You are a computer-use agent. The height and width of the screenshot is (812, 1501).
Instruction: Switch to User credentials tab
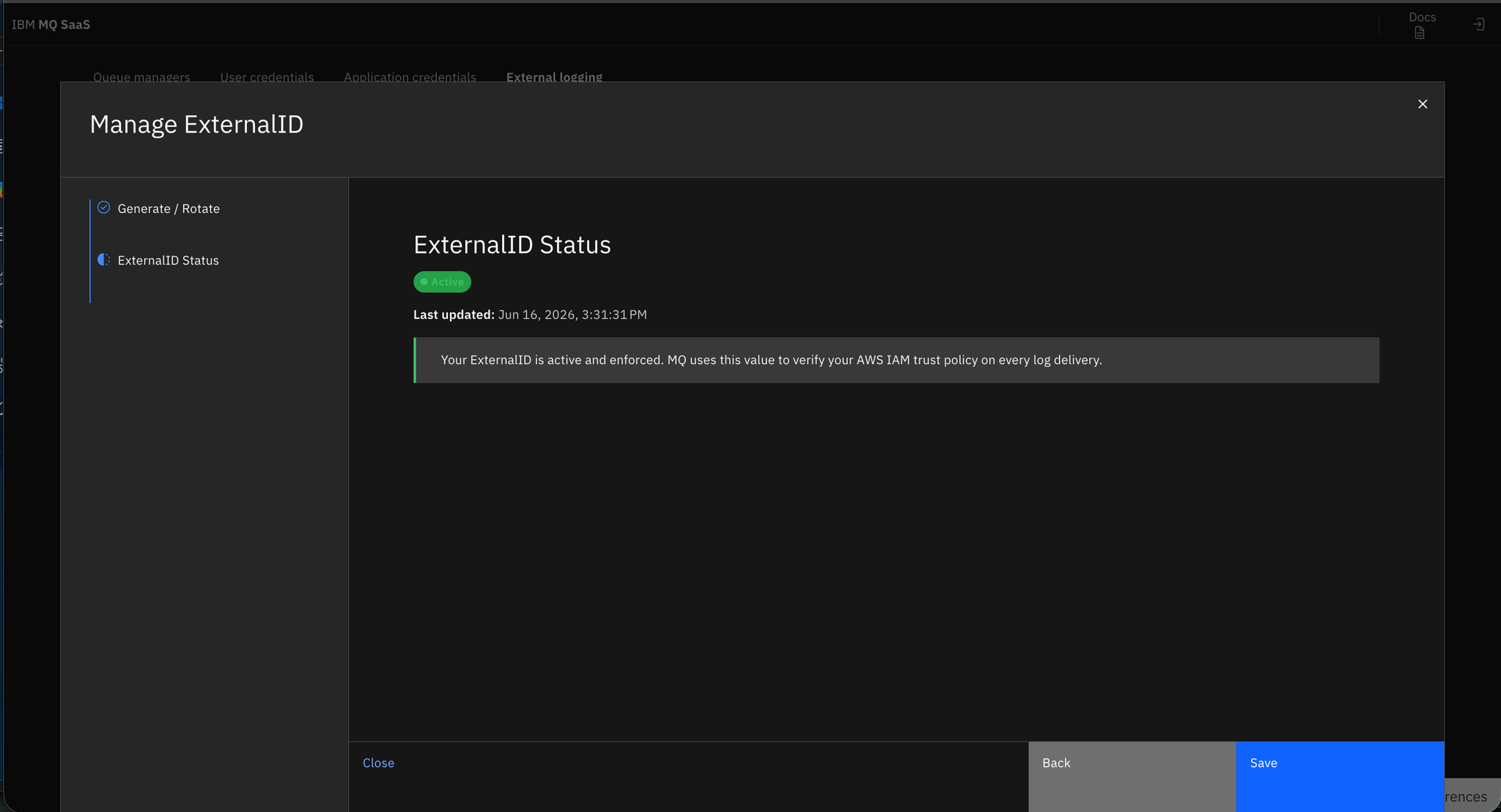pyautogui.click(x=267, y=76)
